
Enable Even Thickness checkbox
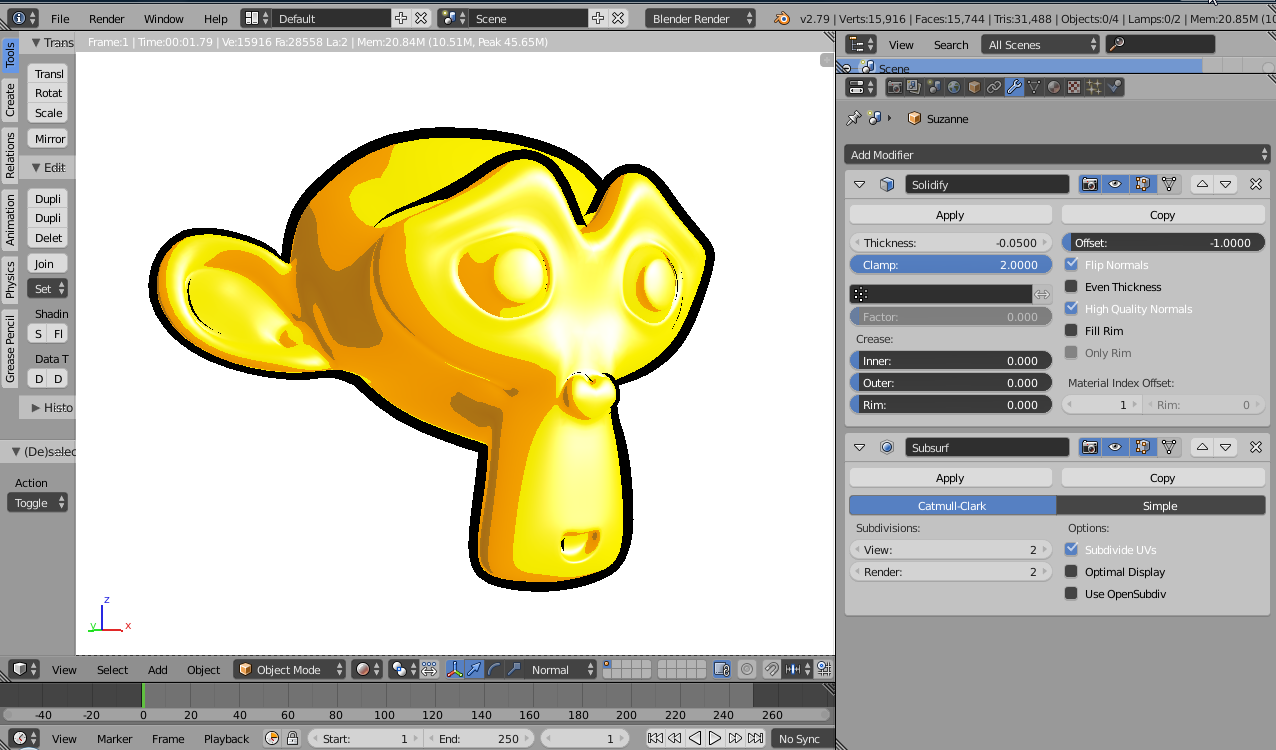coord(1072,286)
